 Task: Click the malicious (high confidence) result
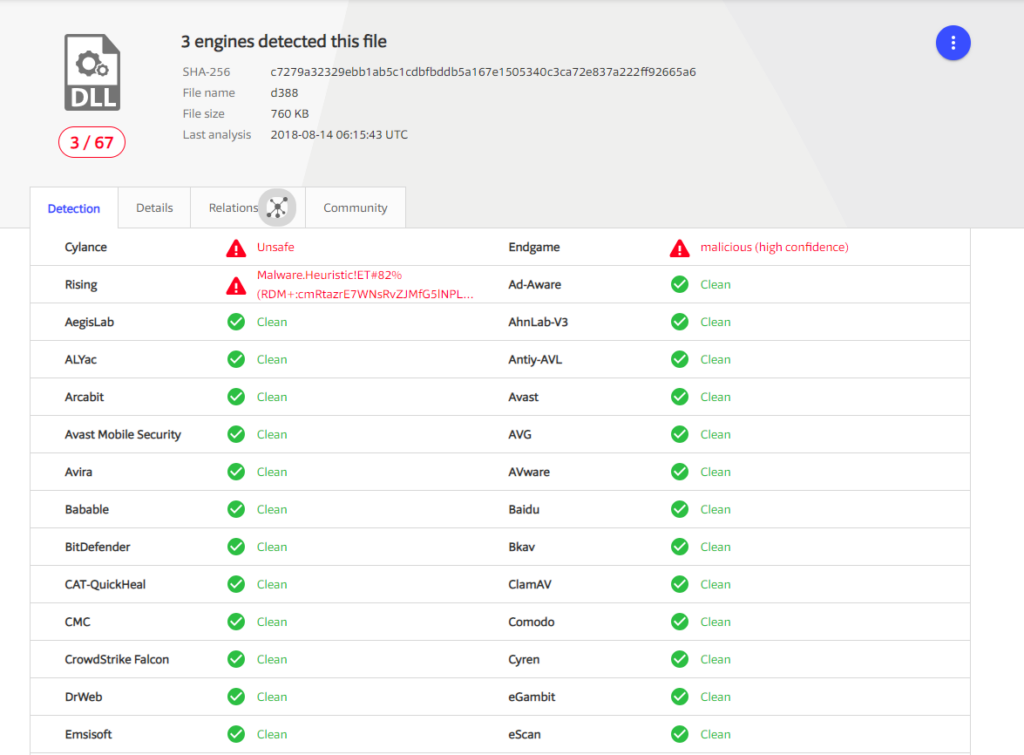pos(775,247)
